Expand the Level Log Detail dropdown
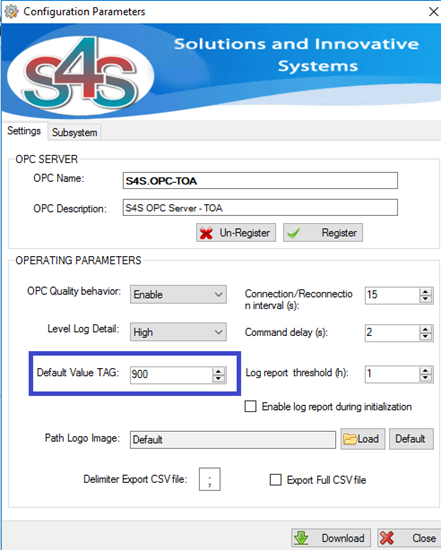This screenshot has height=550, width=441. [178, 332]
